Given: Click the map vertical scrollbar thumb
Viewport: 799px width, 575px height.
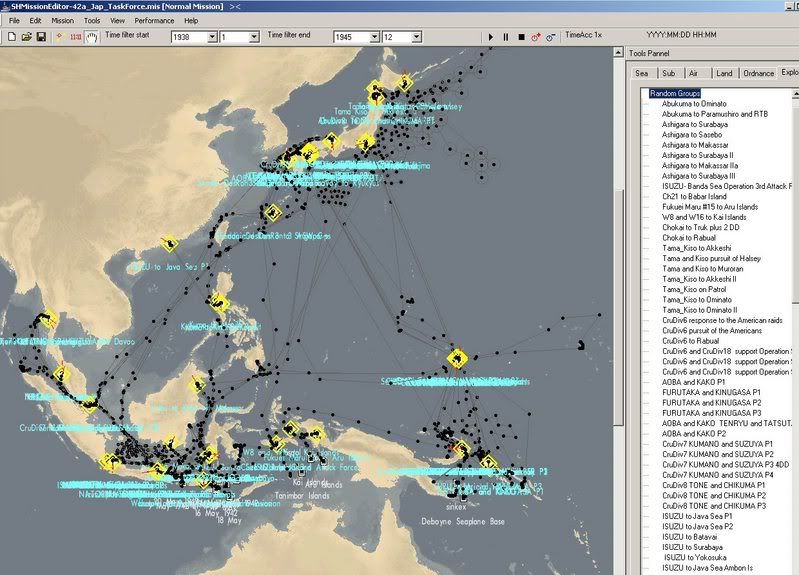Looking at the screenshot, I should (x=618, y=306).
